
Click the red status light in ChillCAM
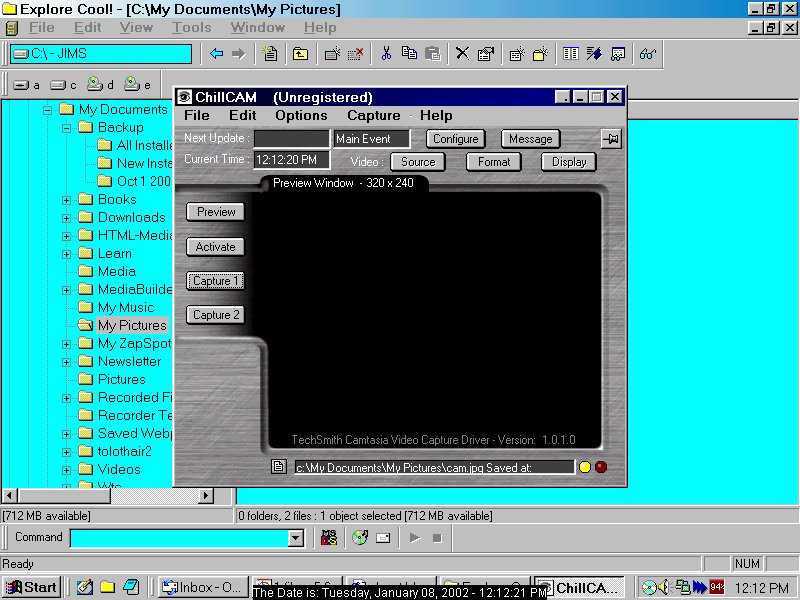coord(601,467)
